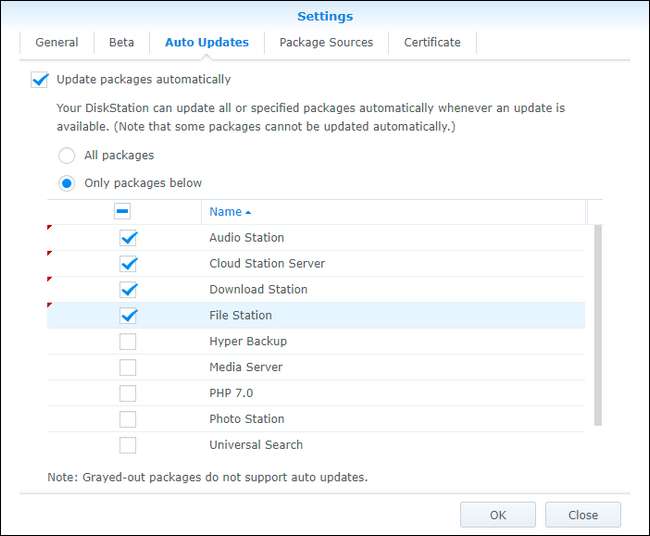Enable auto update for Photo Station
The width and height of the screenshot is (650, 536).
pos(128,420)
